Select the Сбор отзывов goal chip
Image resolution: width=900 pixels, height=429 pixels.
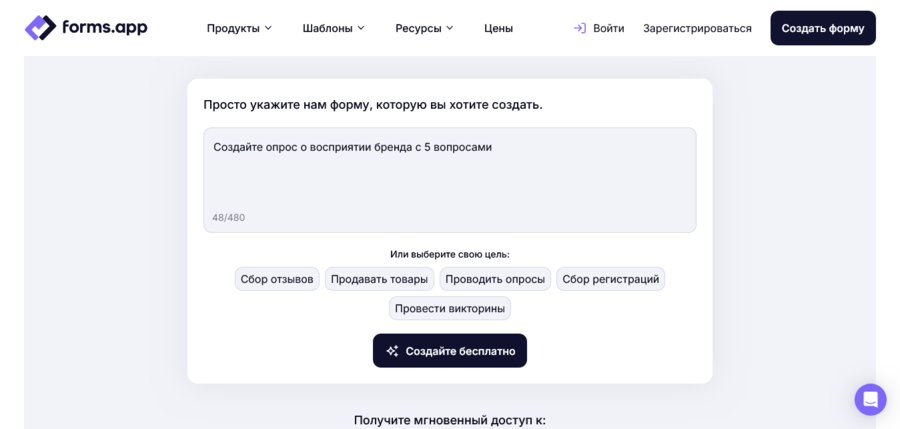(x=277, y=279)
